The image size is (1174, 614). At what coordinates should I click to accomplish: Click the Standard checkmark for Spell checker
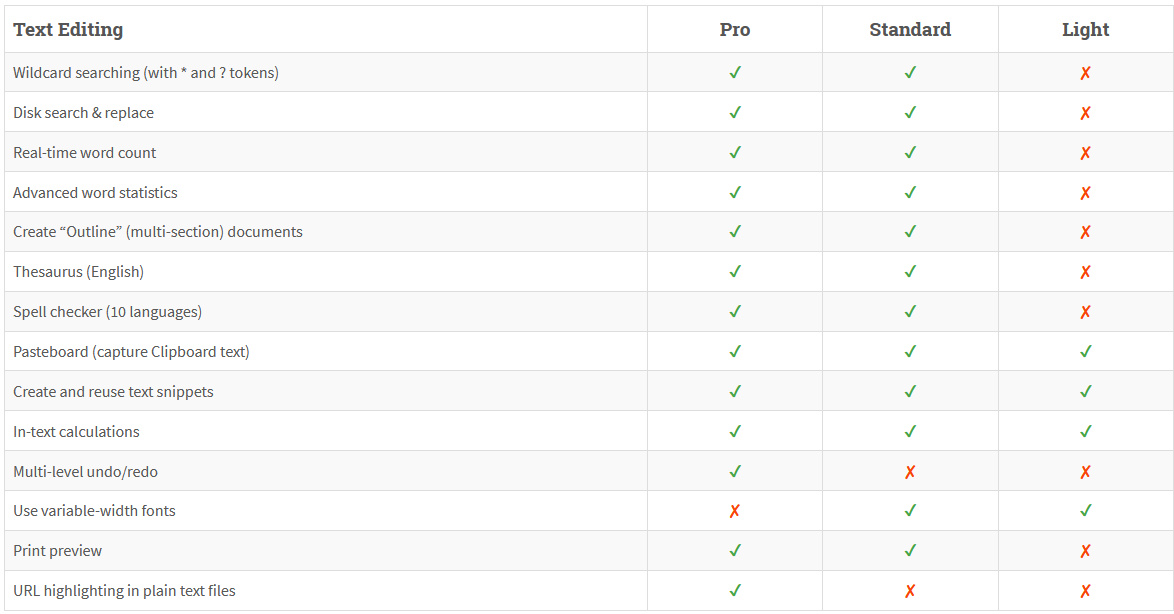pos(910,312)
